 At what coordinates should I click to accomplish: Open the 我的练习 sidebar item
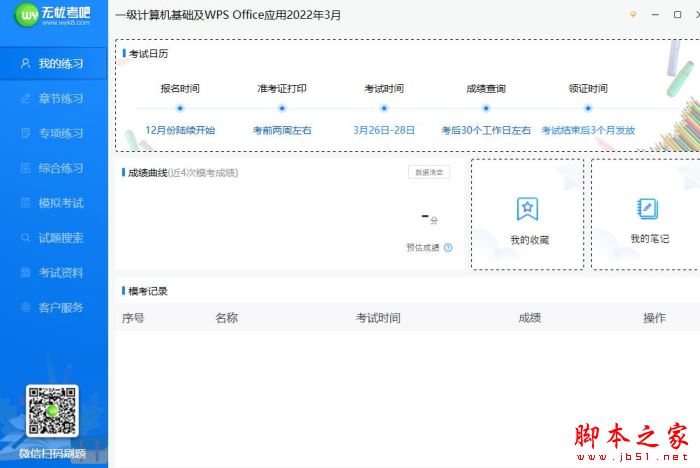(x=54, y=63)
